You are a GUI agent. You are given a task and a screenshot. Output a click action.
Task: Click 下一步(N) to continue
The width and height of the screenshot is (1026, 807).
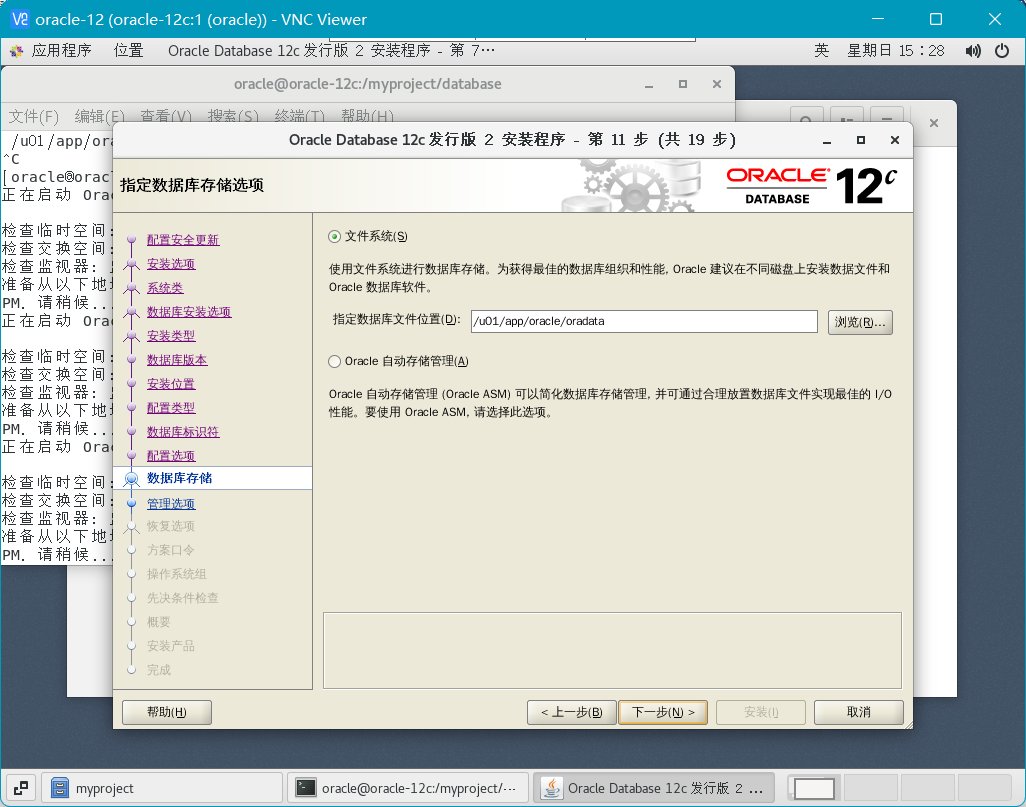[x=663, y=712]
